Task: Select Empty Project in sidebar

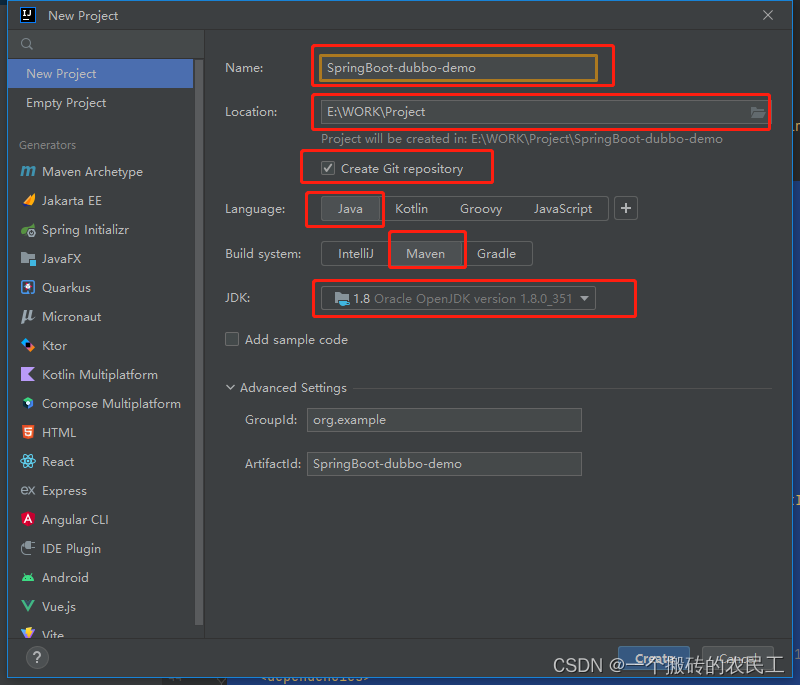Action: [x=101, y=103]
